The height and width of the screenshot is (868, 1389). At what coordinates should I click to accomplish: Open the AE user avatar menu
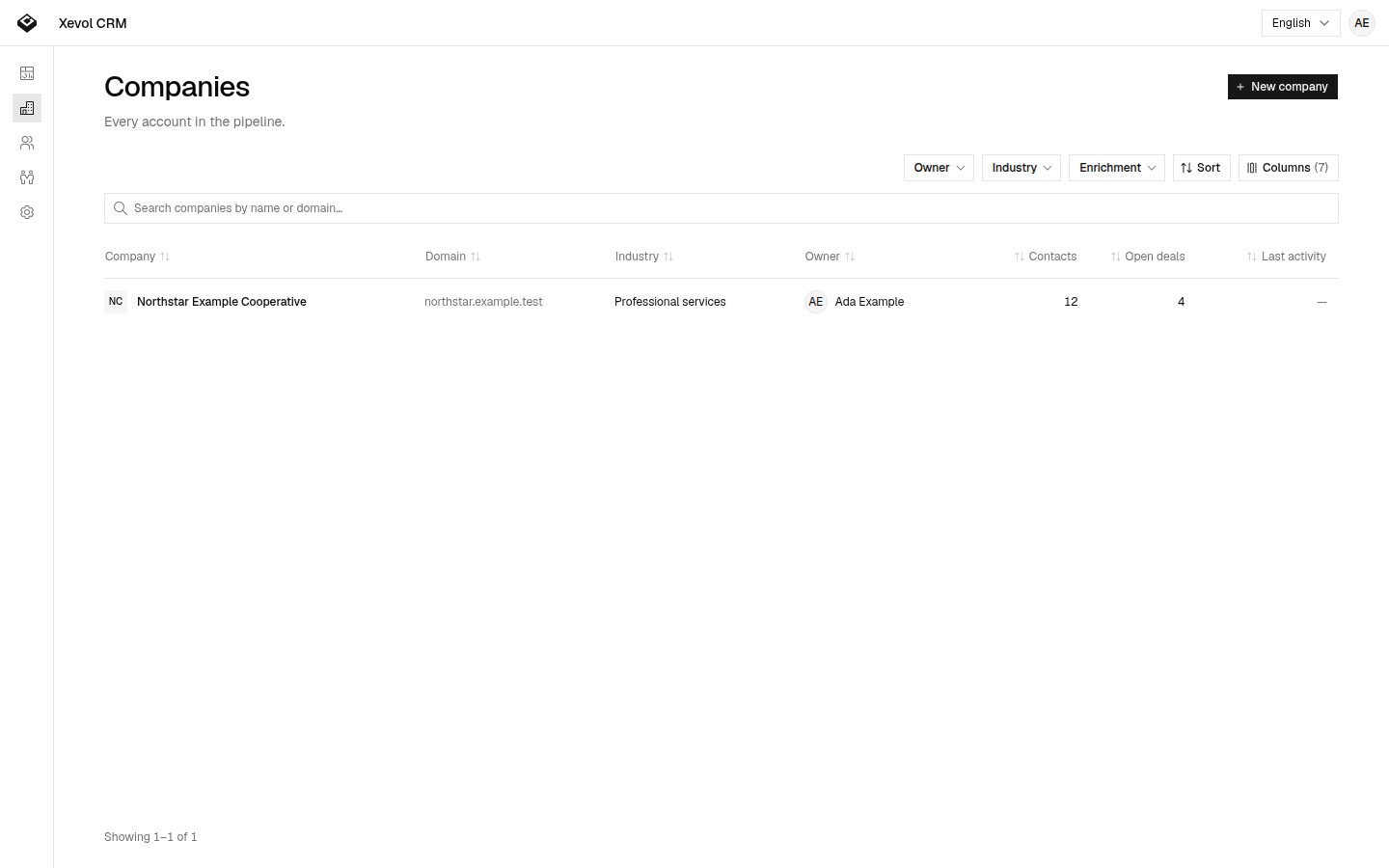point(1361,23)
